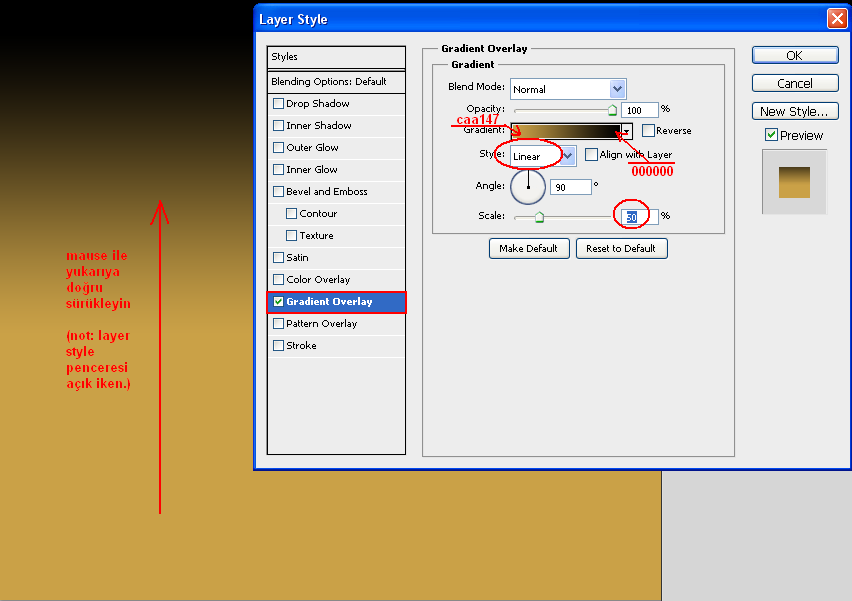This screenshot has width=852, height=601.
Task: Click the style preview thumbnail
Action: [794, 182]
